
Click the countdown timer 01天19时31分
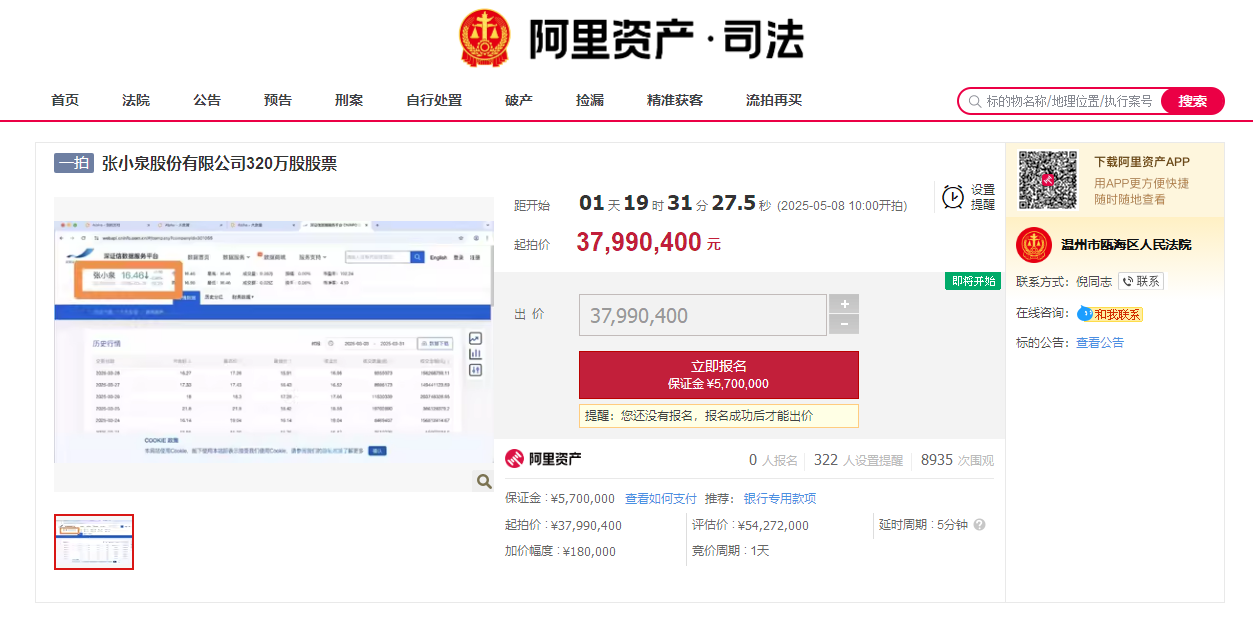click(x=675, y=203)
